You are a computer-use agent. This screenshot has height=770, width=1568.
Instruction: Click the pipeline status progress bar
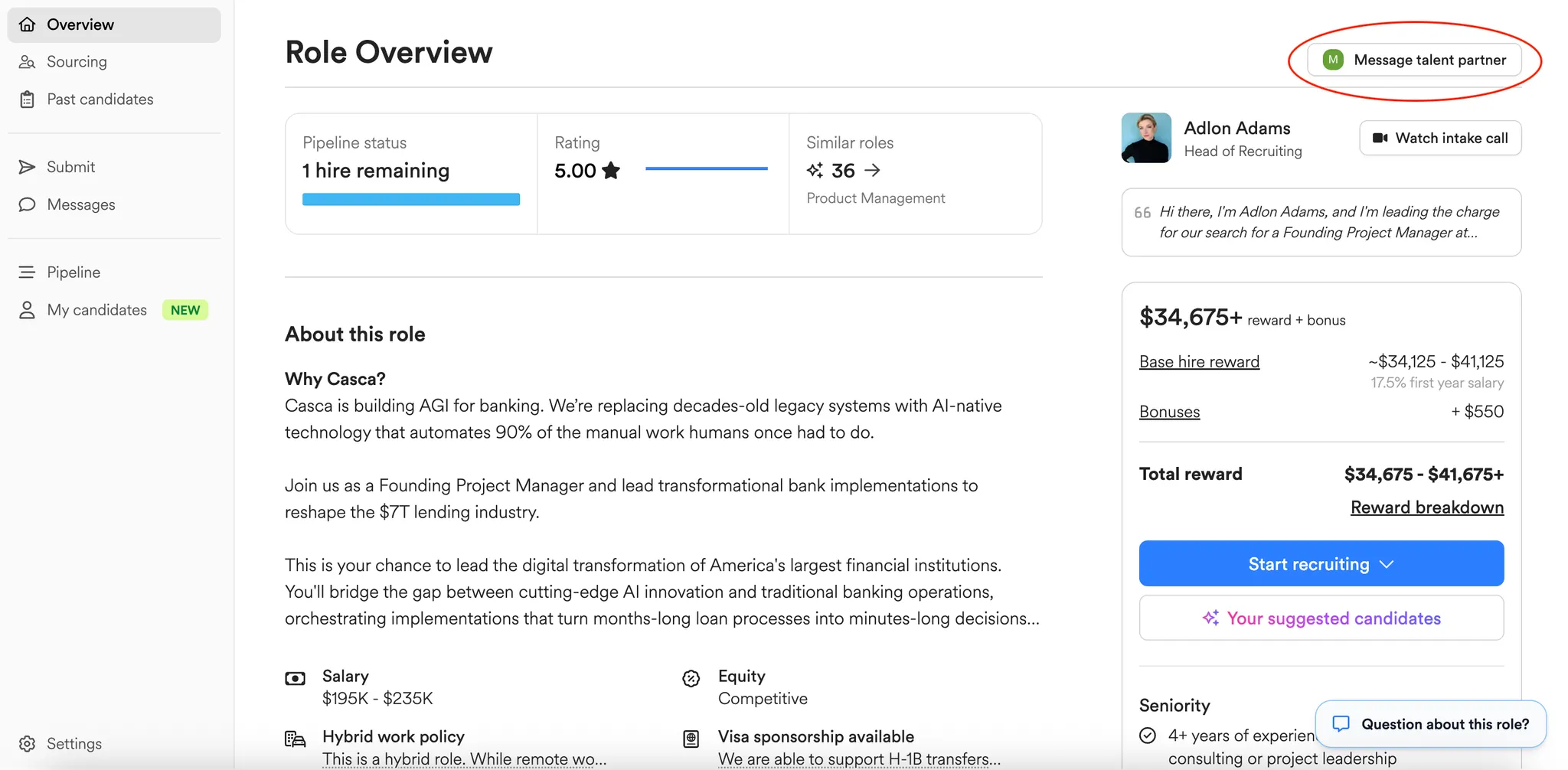411,198
